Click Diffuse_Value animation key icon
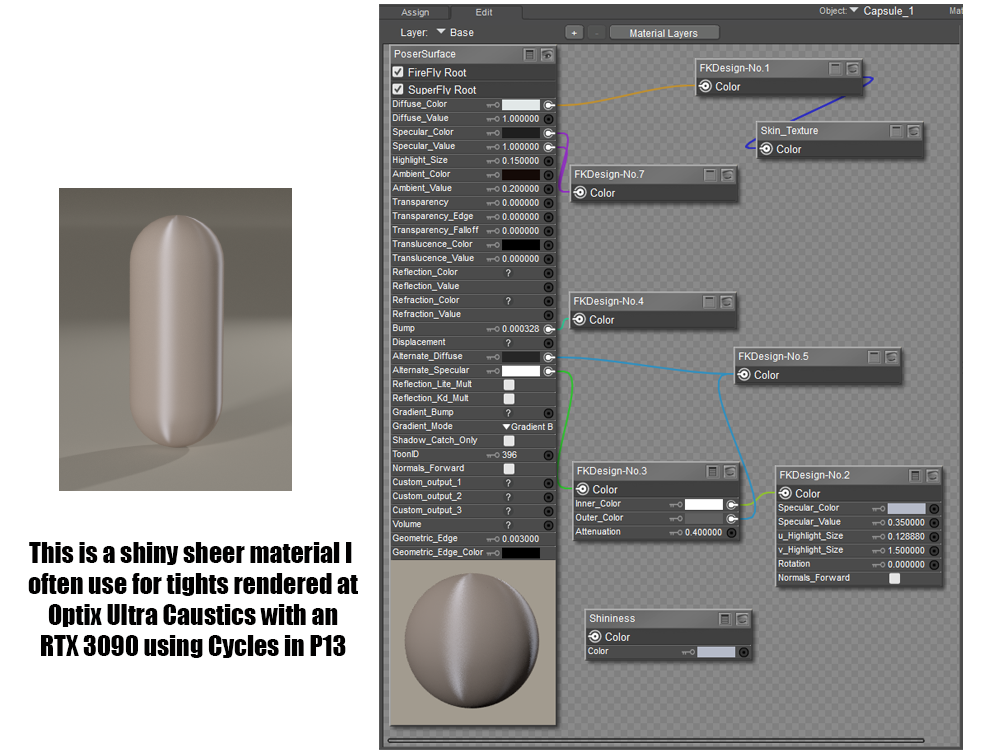This screenshot has width=1000, height=750. (493, 119)
